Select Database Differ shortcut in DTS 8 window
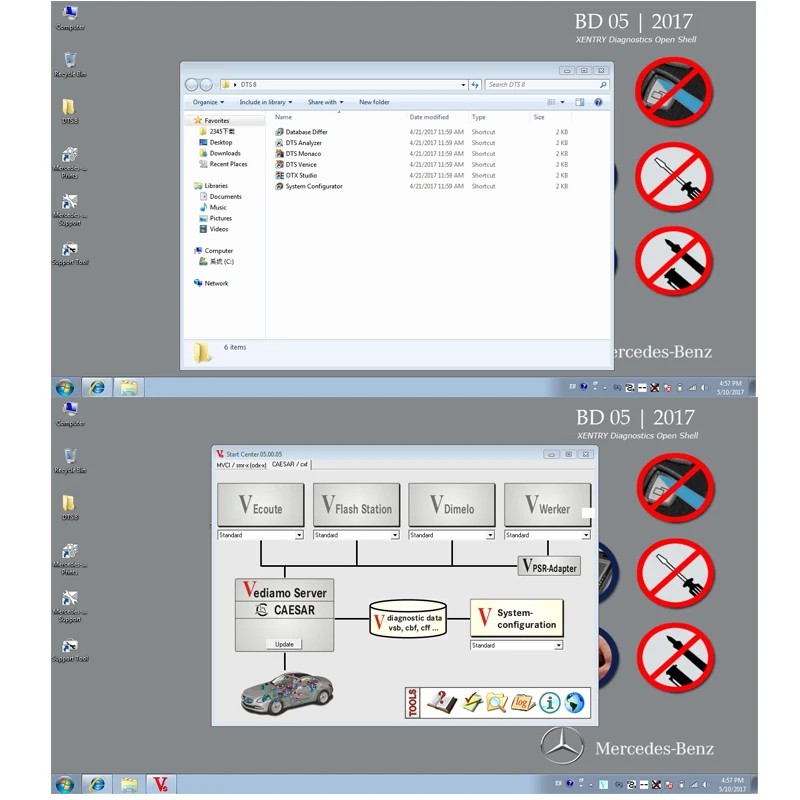Viewport: 800px width, 800px height. (306, 132)
